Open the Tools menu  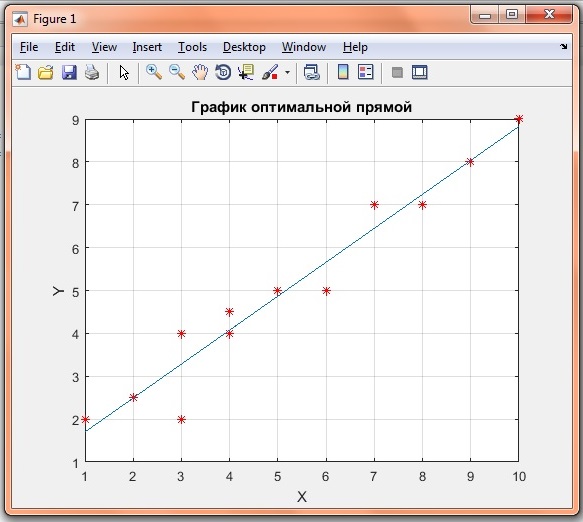point(192,47)
